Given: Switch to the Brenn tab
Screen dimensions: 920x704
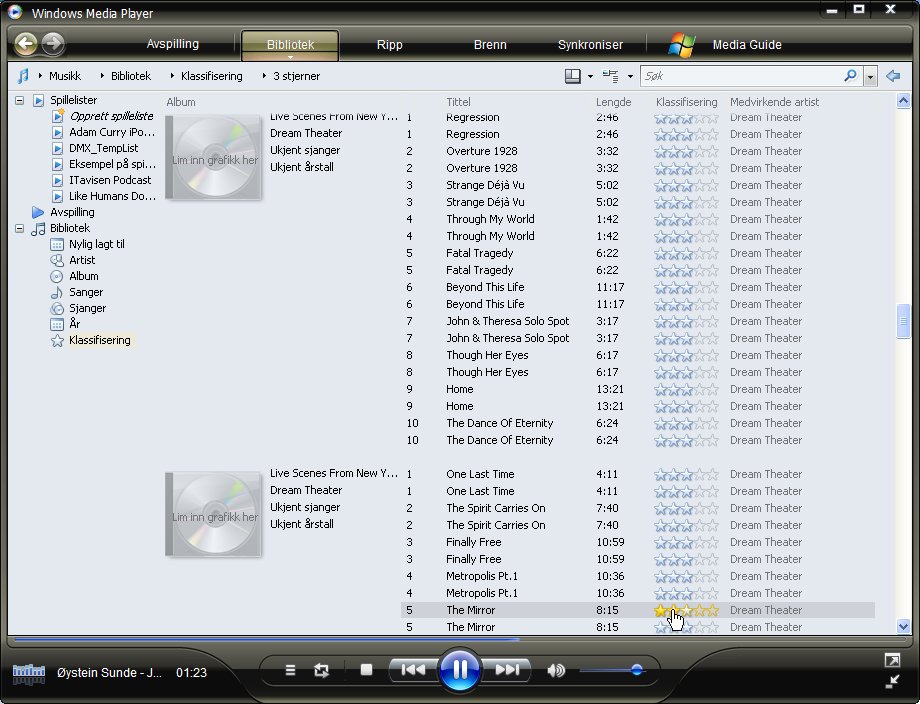Looking at the screenshot, I should 490,45.
